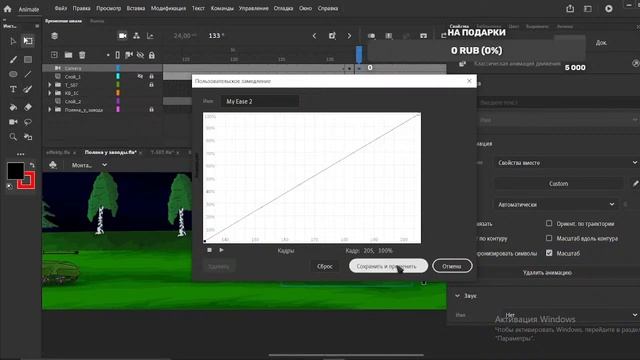Select the Eraser tool
The image size is (640, 360).
pyautogui.click(x=28, y=107)
